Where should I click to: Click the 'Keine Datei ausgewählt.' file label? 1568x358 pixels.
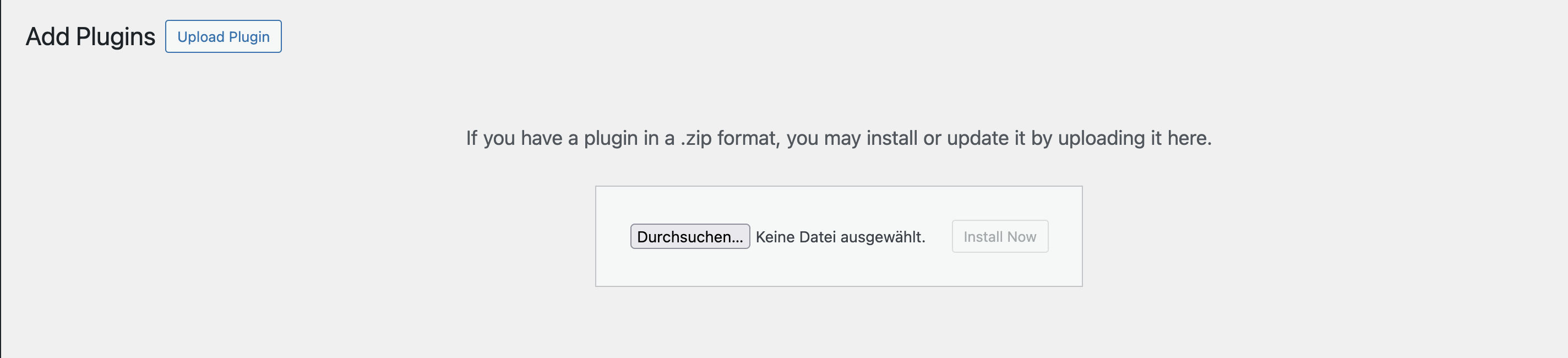click(x=840, y=237)
